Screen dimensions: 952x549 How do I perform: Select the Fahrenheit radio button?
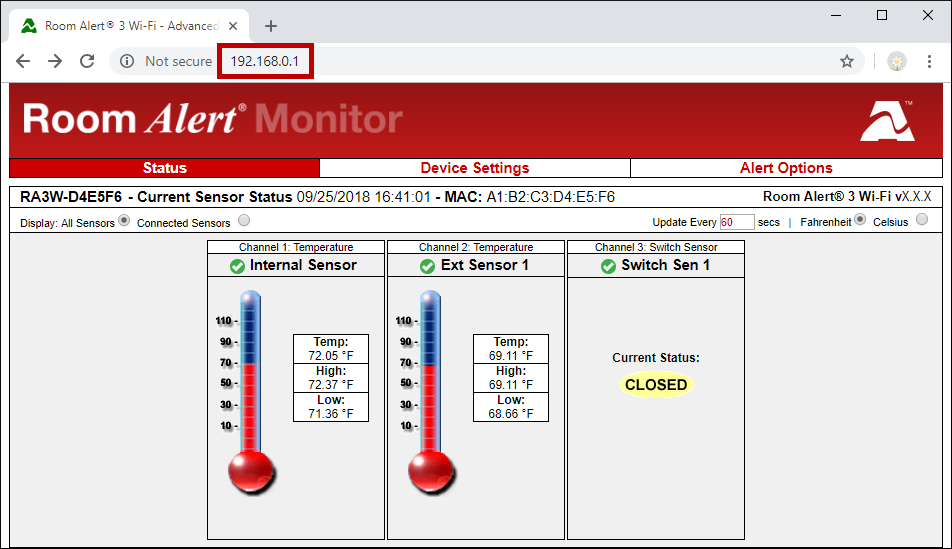(x=860, y=220)
